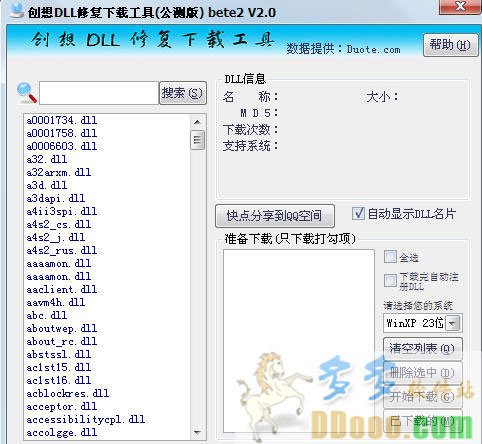The image size is (482, 444).
Task: Select a4s2_j.dll in the list
Action: point(56,237)
